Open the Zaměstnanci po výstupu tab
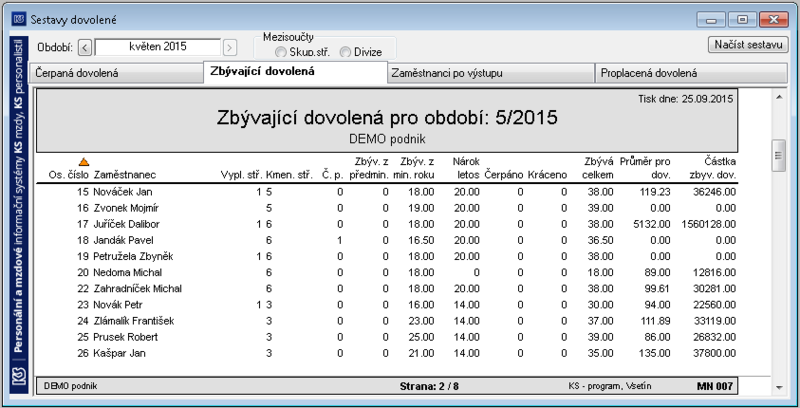Viewport: 800px width, 408px height. click(491, 73)
